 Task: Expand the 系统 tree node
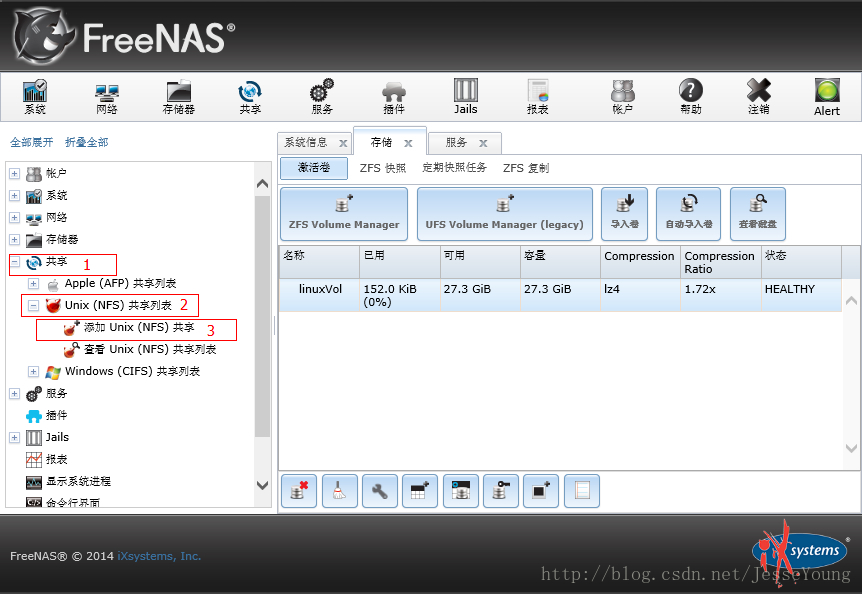[14, 196]
